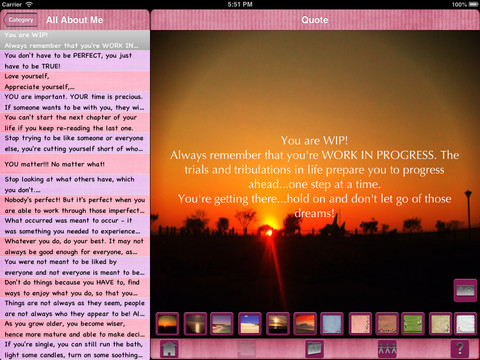
Task: Choose the dark orange sunset background thumbnail
Action: pyautogui.click(x=167, y=323)
